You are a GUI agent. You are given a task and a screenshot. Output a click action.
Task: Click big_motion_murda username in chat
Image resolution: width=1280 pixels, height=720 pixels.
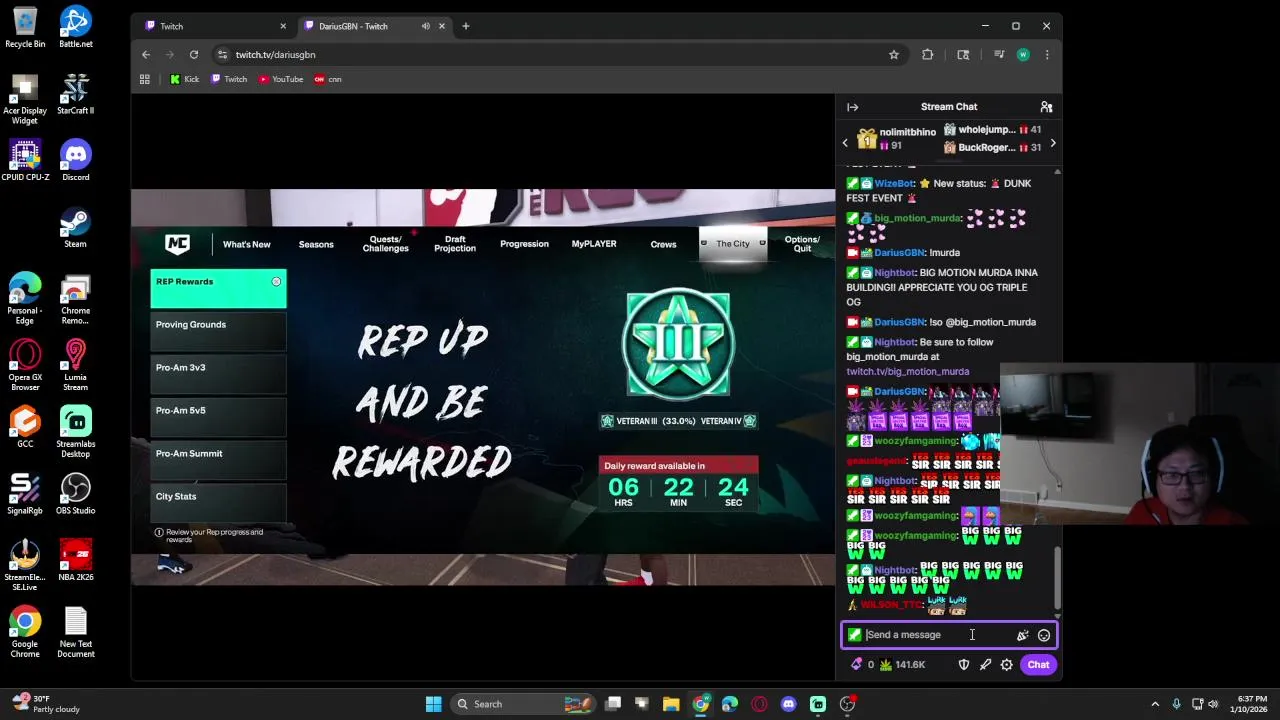918,218
